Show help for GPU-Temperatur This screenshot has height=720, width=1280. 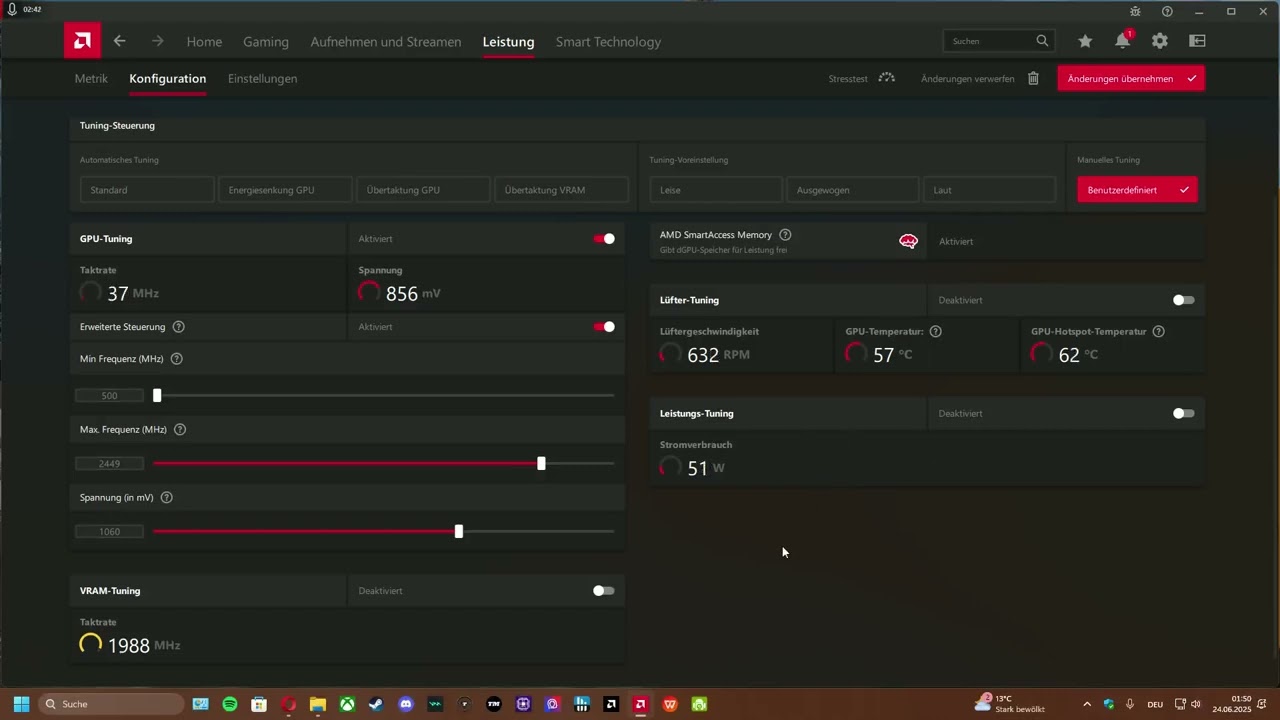click(x=936, y=331)
